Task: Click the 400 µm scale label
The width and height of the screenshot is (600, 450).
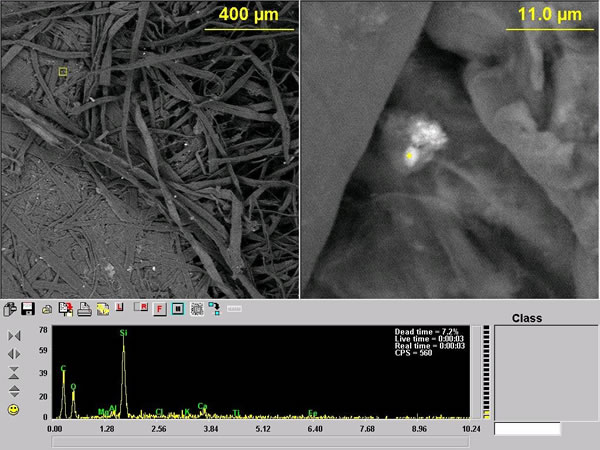Action: point(249,15)
